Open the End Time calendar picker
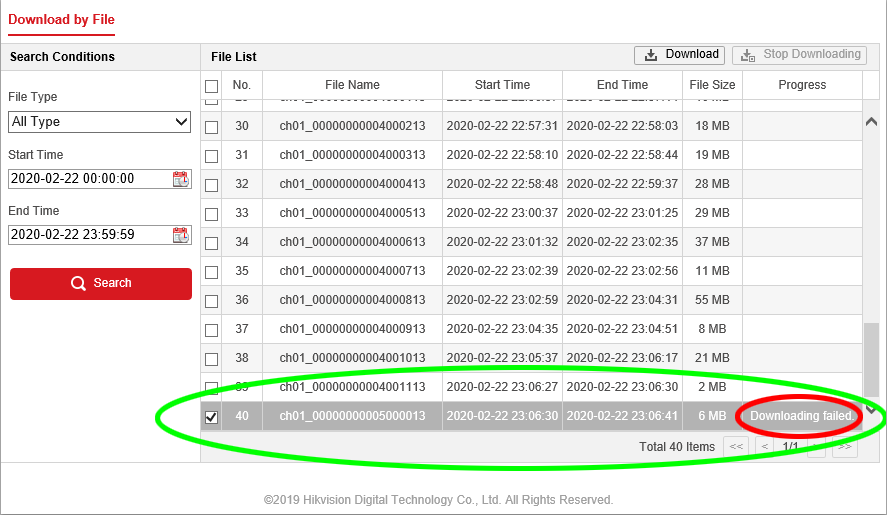887x515 pixels. [180, 235]
